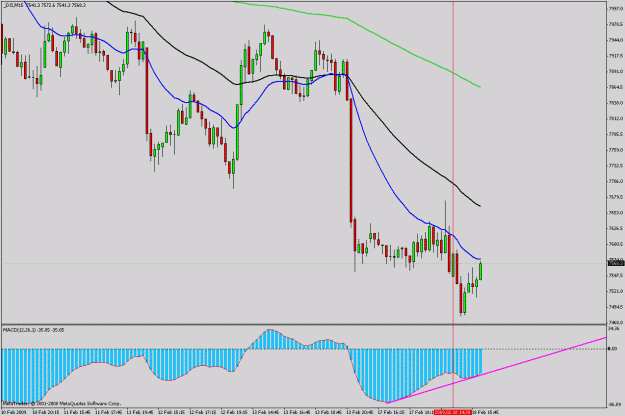Click the 17 Feb 16:15 time axis label

[x=392, y=412]
